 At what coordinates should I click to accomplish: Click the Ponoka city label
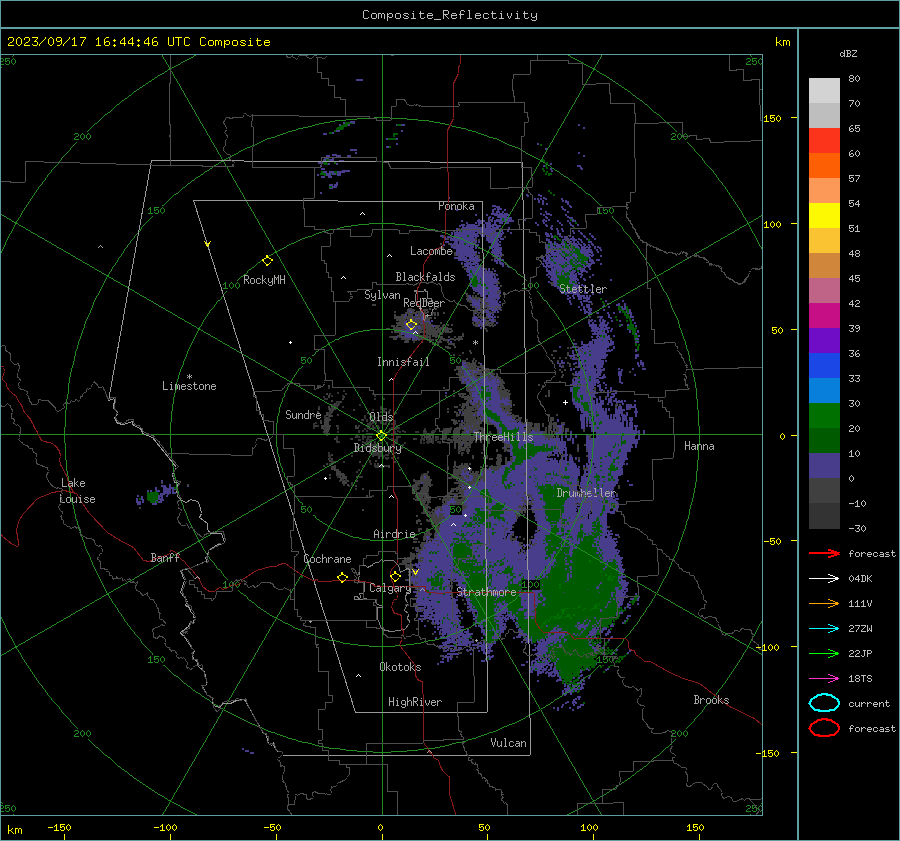(x=456, y=206)
